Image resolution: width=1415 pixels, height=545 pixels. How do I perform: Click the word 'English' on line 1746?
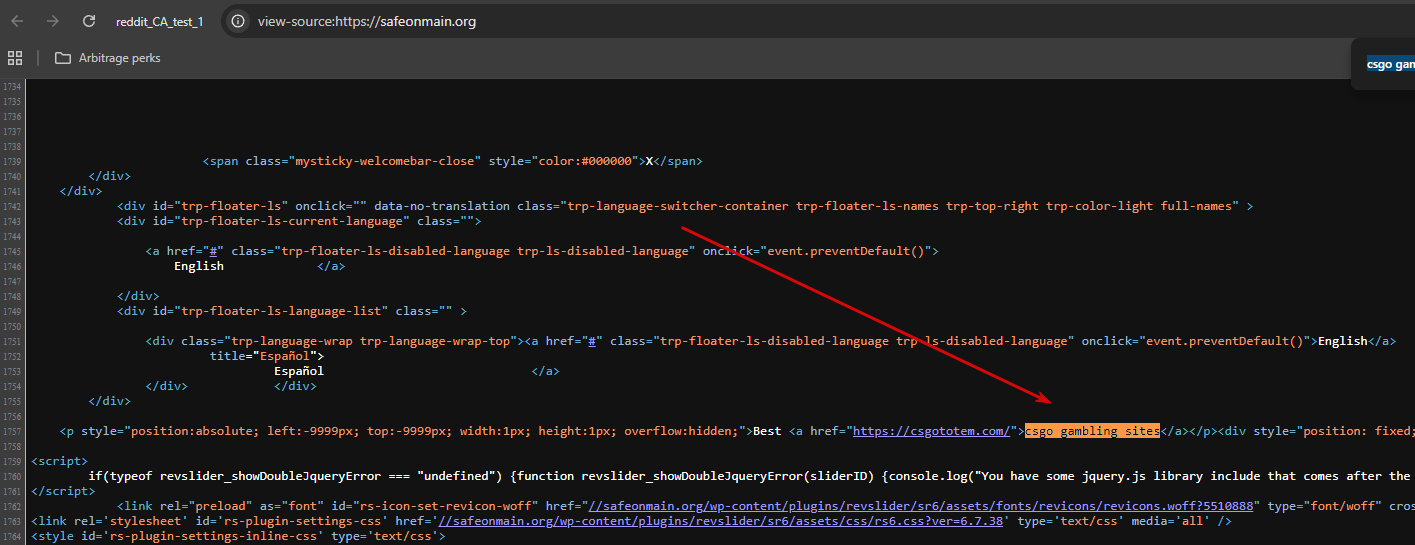(x=199, y=266)
